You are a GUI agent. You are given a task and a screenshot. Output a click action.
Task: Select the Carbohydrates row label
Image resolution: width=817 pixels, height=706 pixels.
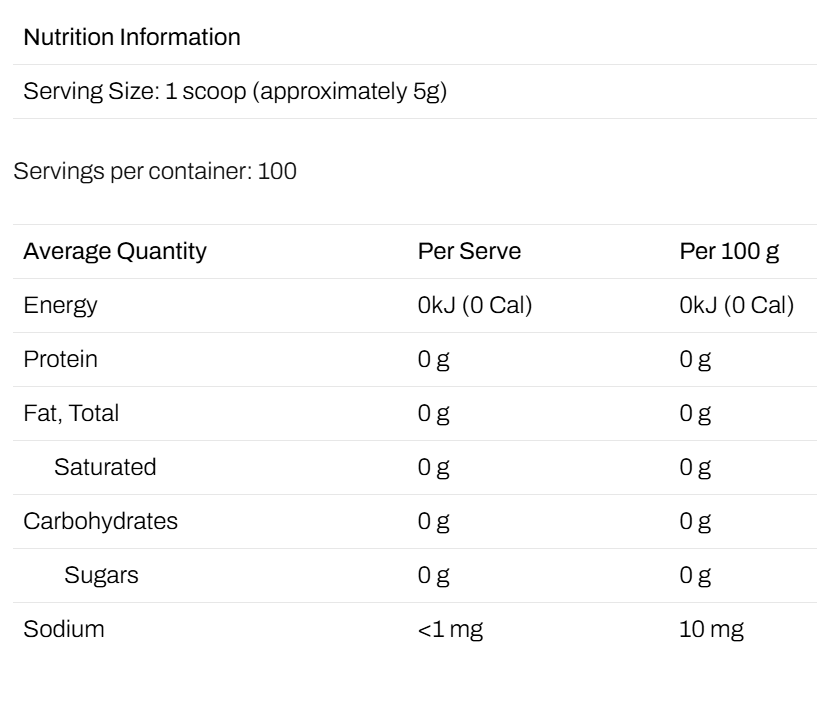pyautogui.click(x=101, y=521)
